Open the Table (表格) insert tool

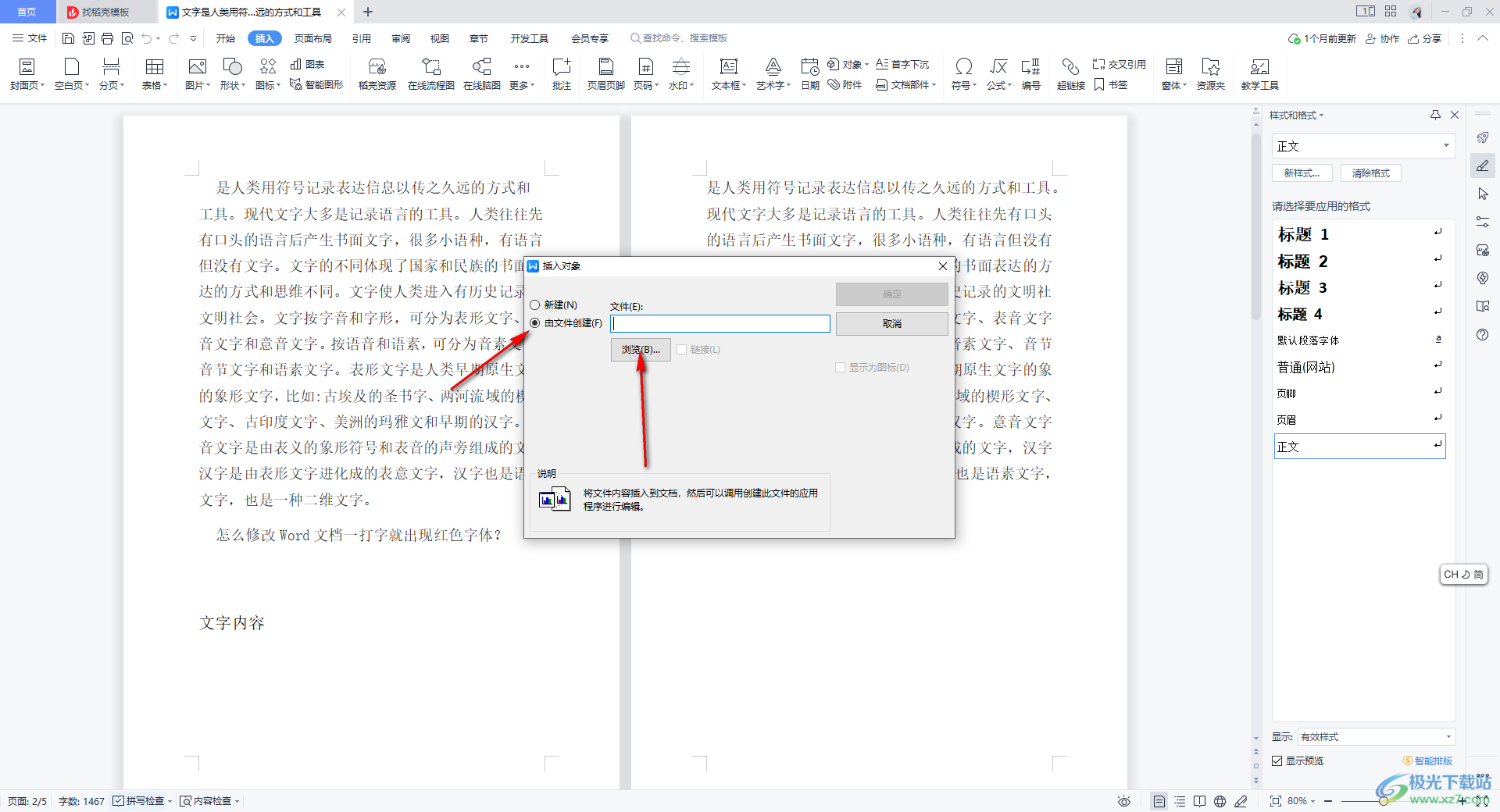[155, 74]
